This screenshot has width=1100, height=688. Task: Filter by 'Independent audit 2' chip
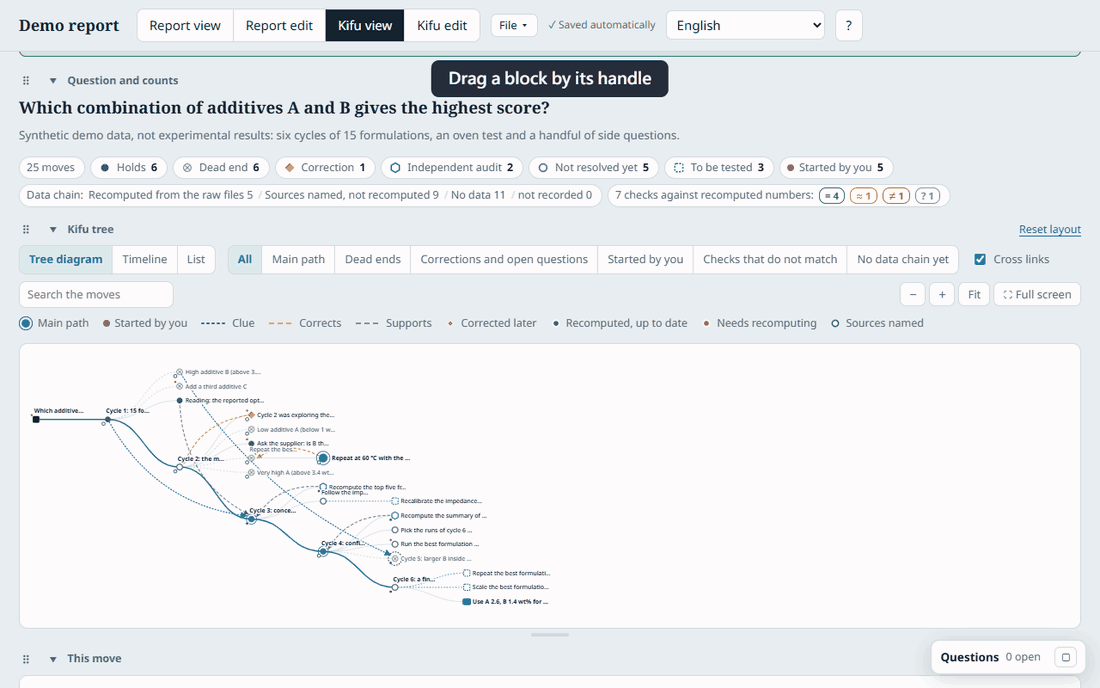pyautogui.click(x=452, y=168)
